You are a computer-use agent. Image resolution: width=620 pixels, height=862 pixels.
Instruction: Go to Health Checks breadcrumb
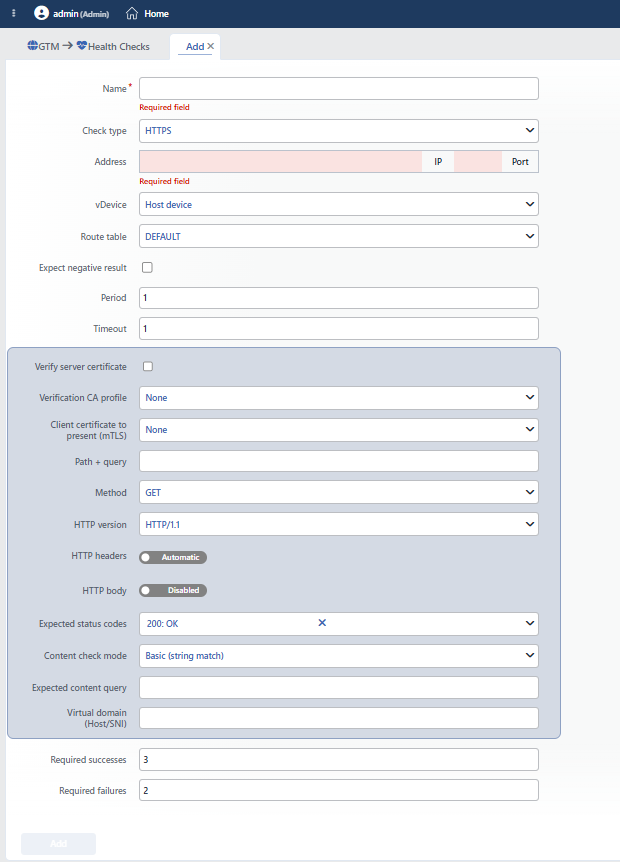pyautogui.click(x=119, y=47)
